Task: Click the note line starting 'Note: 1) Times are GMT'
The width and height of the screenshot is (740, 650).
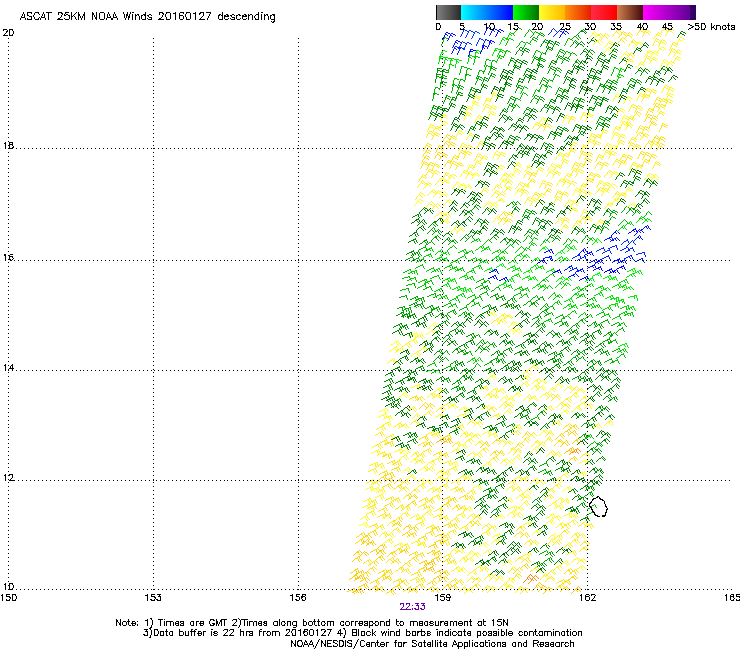Action: pos(312,623)
